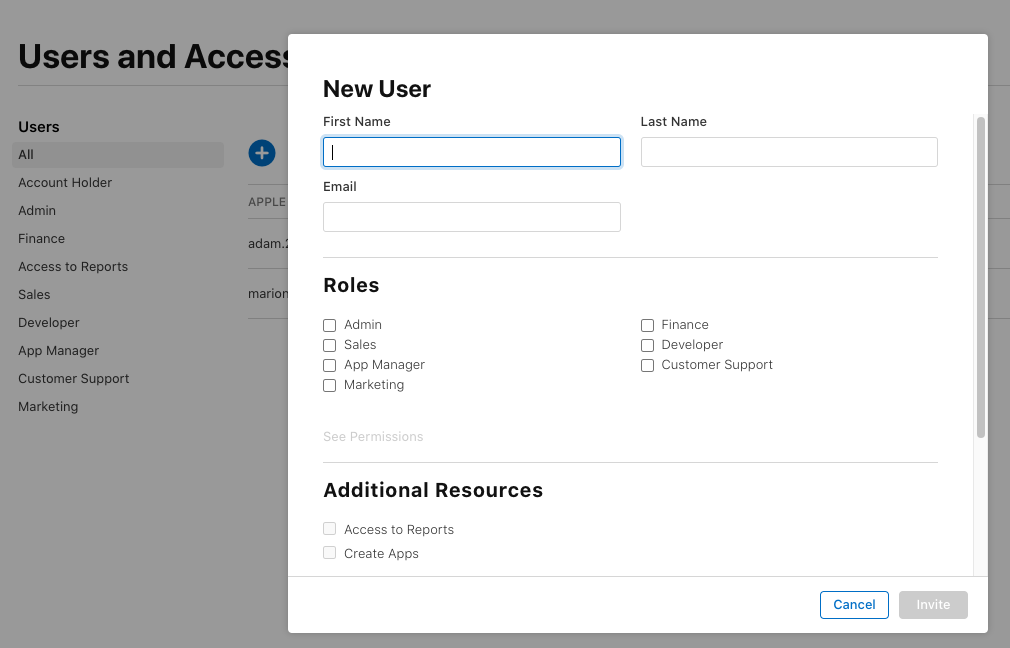Open the See Permissions link
The height and width of the screenshot is (648, 1010).
click(x=373, y=437)
